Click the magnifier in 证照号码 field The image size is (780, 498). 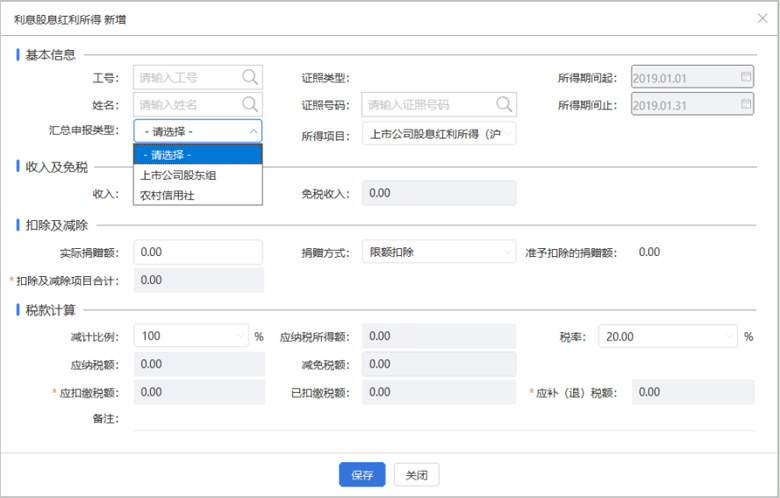pos(503,104)
